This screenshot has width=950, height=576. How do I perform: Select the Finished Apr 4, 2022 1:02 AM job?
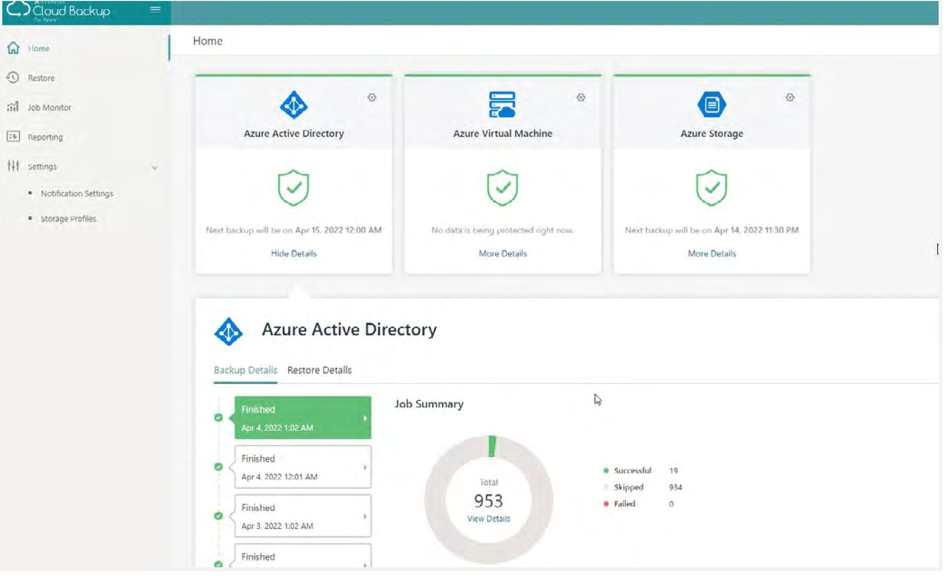(304, 419)
